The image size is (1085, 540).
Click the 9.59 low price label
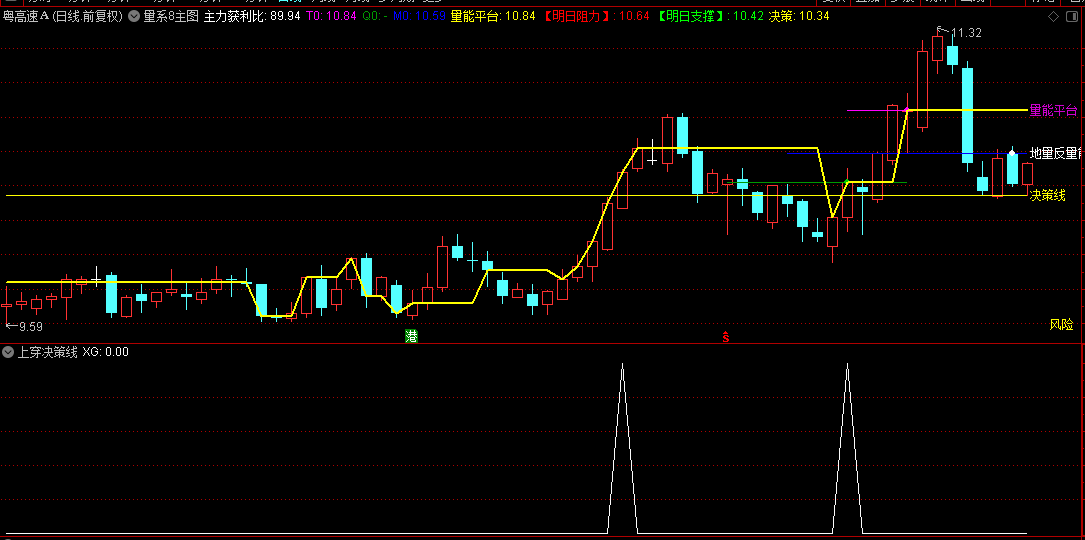30,326
